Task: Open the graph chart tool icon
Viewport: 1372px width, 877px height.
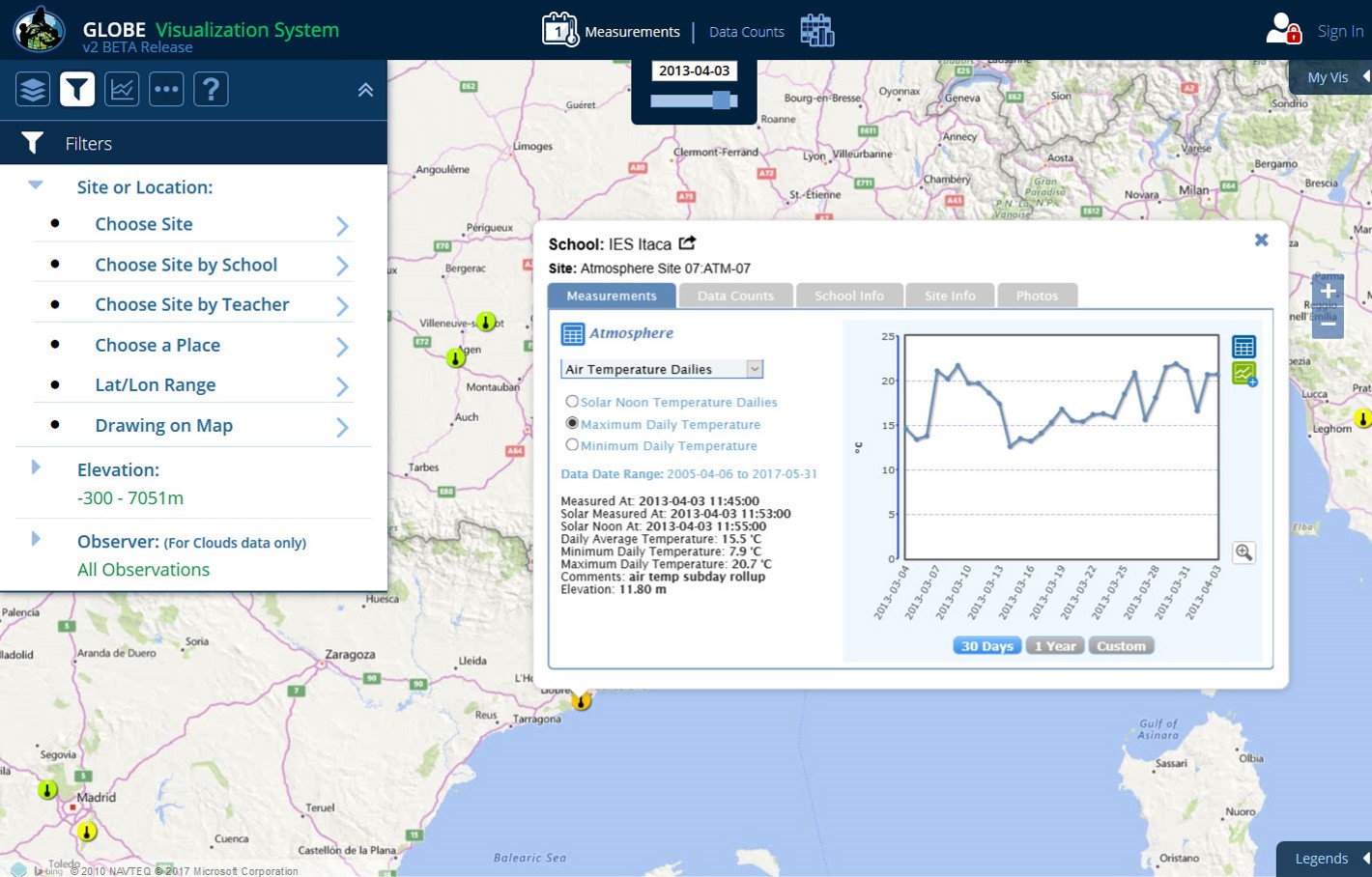Action: (x=122, y=90)
